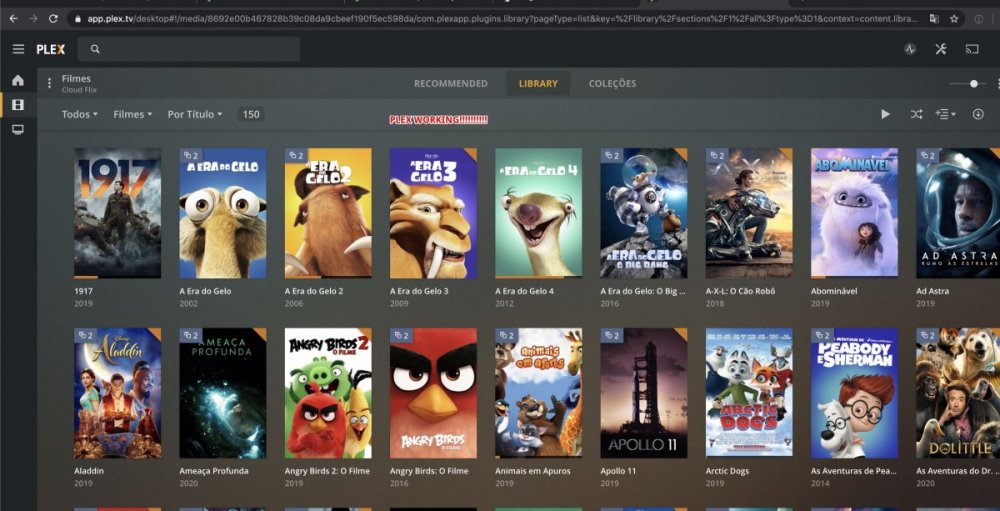Open the Settings wrench icon
Viewport: 1000px width, 511px height.
[941, 49]
